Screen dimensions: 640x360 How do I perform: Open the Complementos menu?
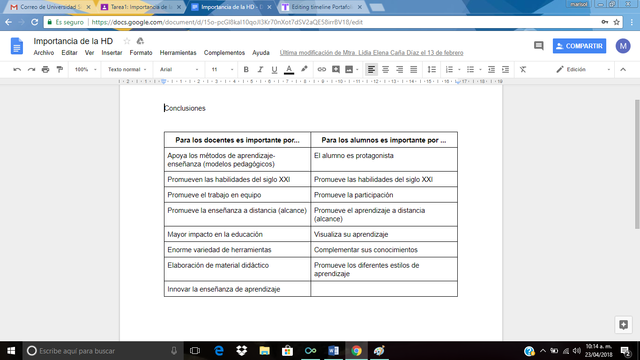click(224, 53)
